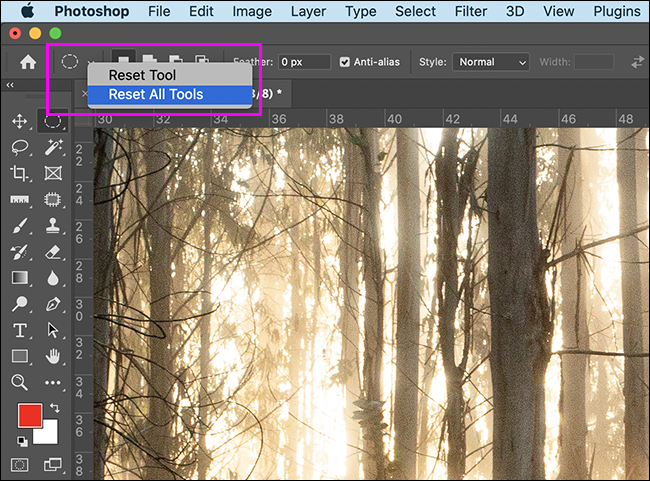The image size is (650, 481).
Task: Select the Horizontal Type tool
Action: (x=19, y=330)
